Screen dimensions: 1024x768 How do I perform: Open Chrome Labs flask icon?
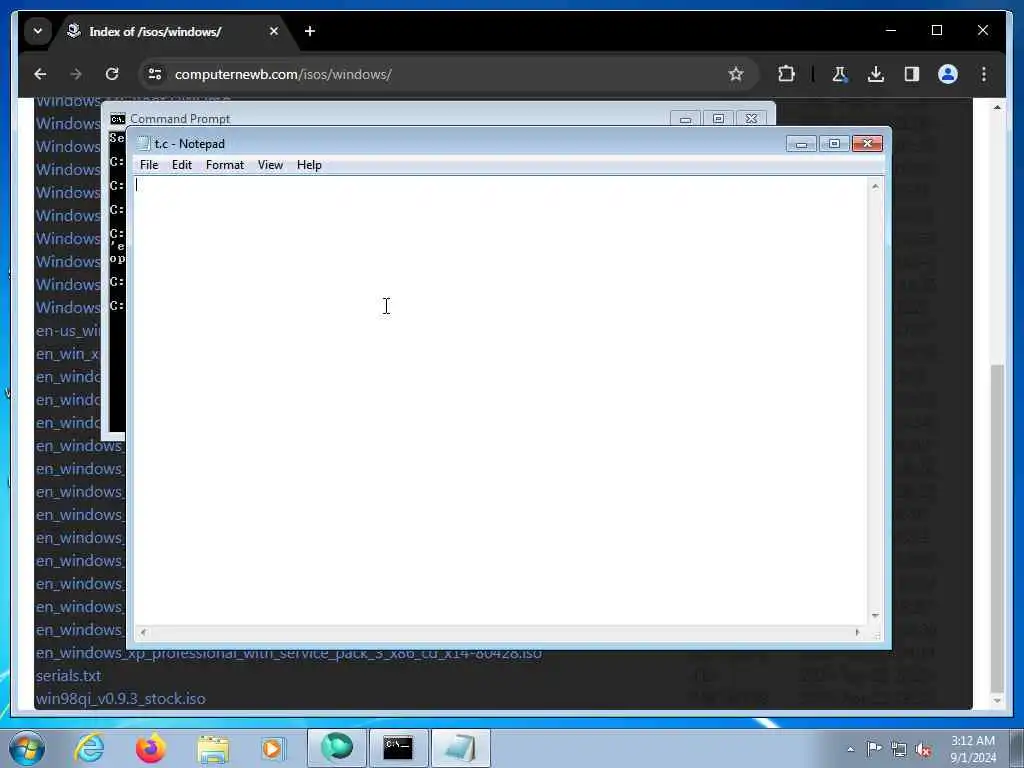click(839, 74)
